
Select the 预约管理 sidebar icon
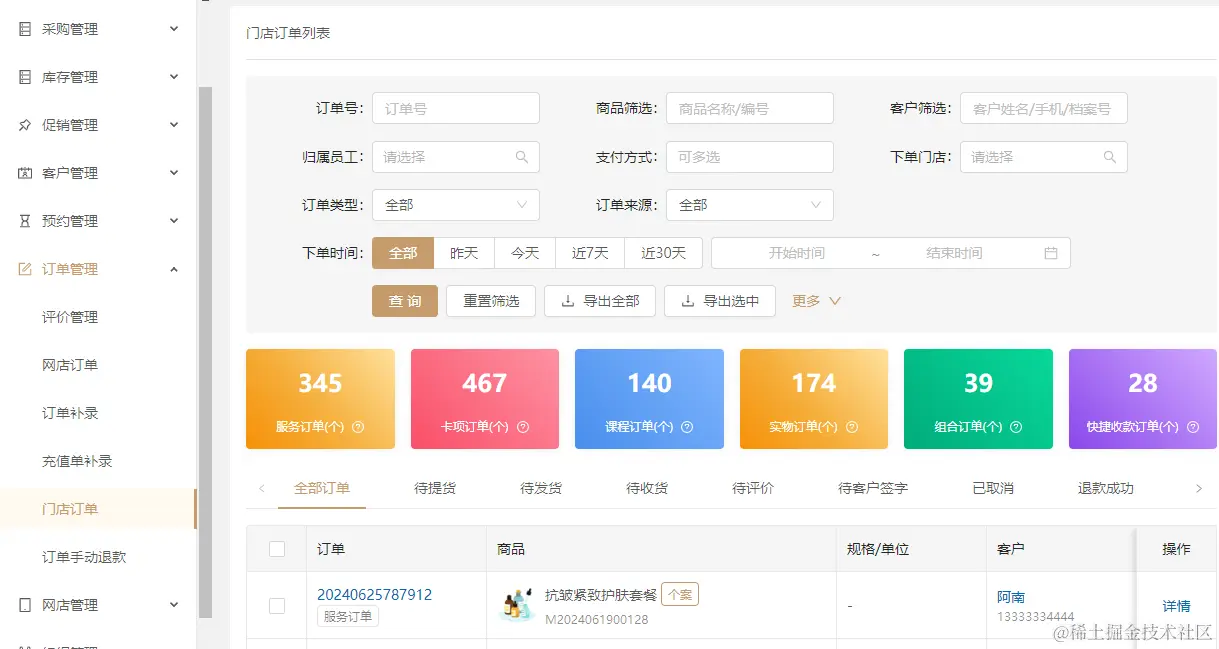click(x=24, y=220)
